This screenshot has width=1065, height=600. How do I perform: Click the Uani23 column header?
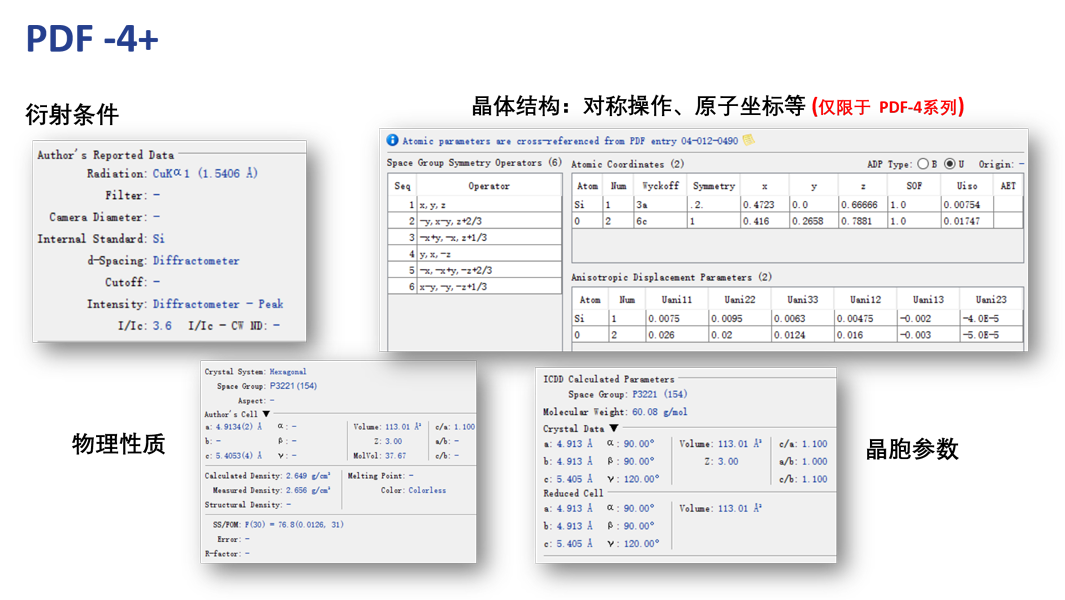click(x=991, y=299)
